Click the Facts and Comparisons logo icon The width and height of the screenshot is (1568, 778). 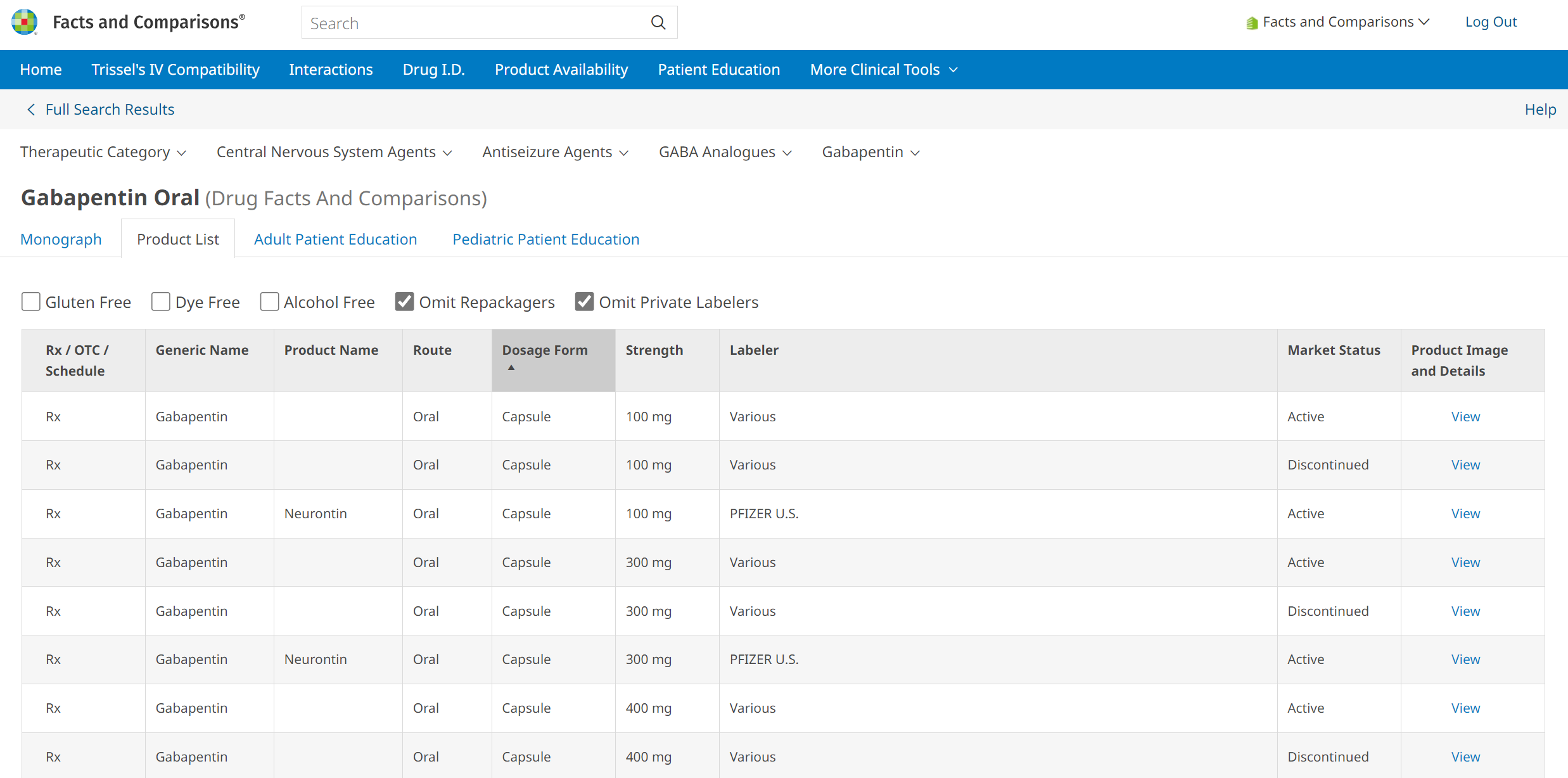23,21
